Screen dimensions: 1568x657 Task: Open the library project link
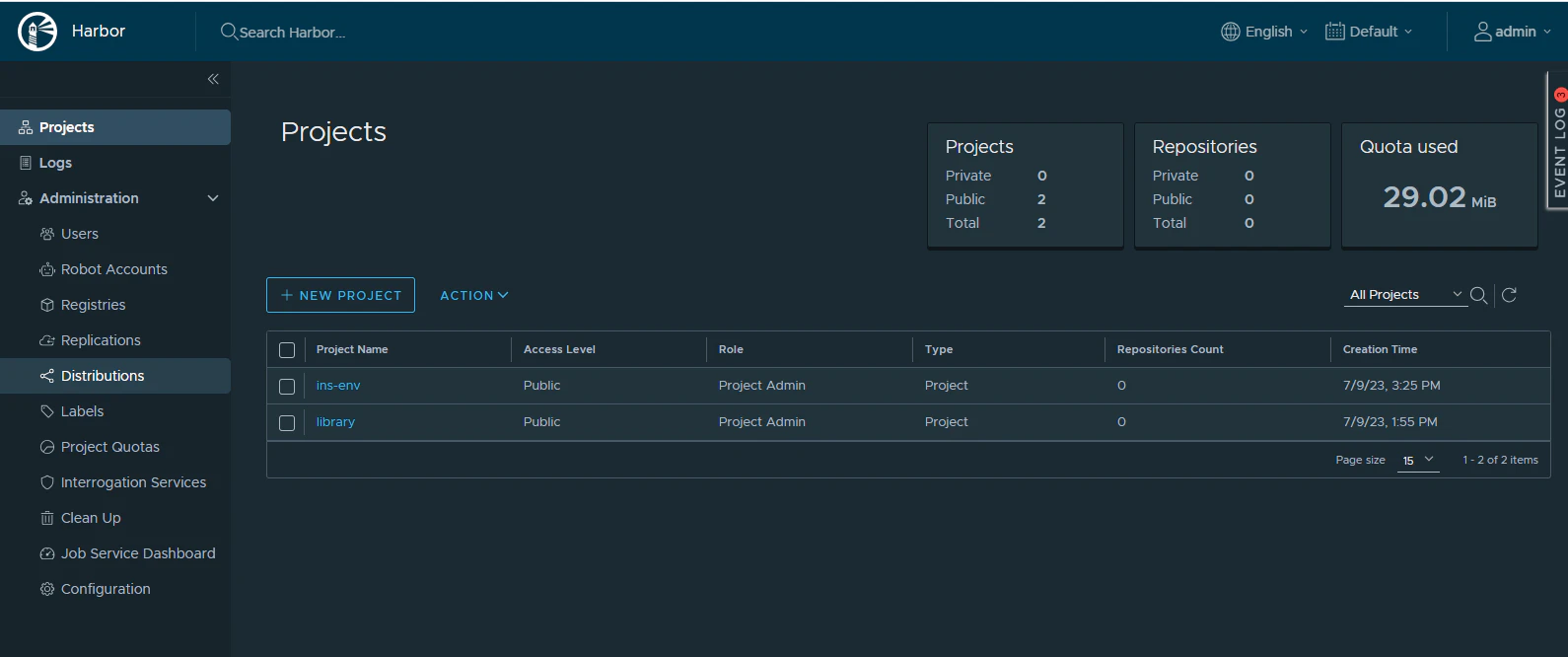[x=335, y=422]
